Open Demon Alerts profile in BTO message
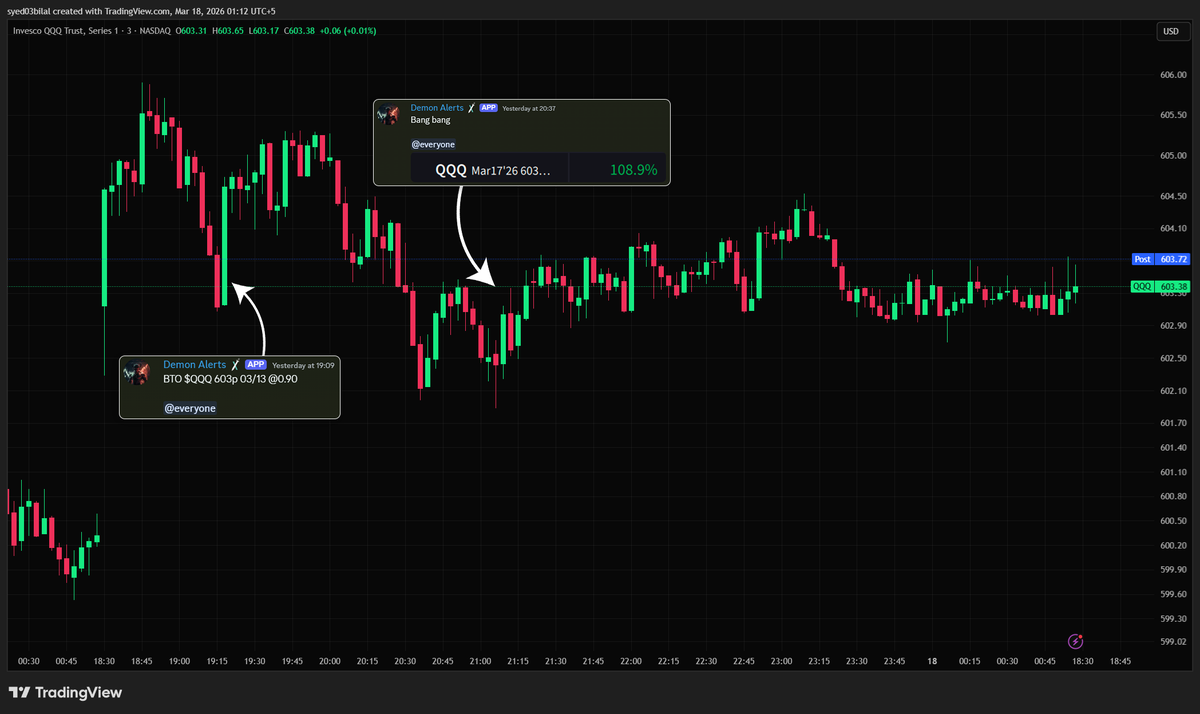 (194, 365)
